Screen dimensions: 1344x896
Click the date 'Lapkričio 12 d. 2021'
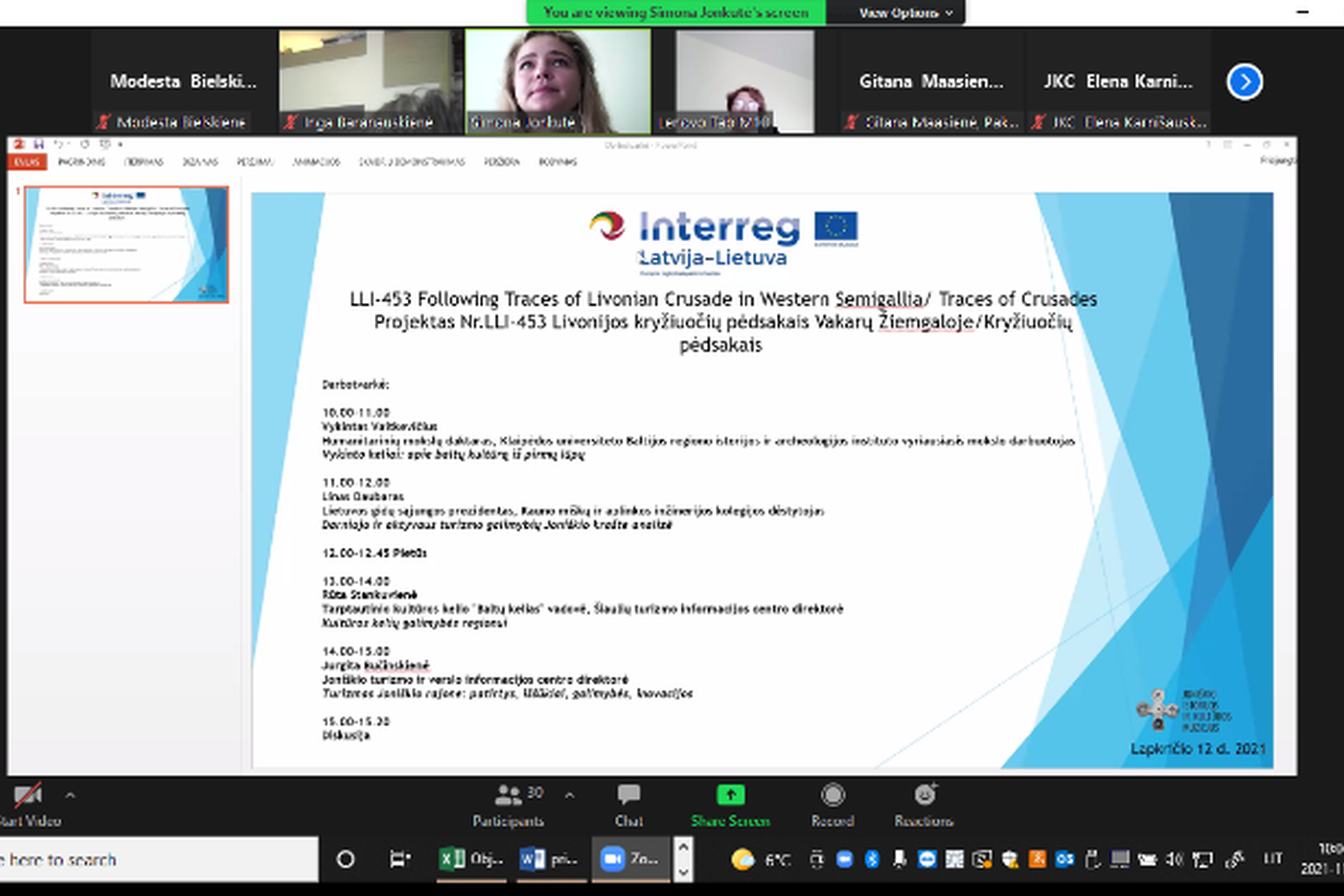[1198, 749]
